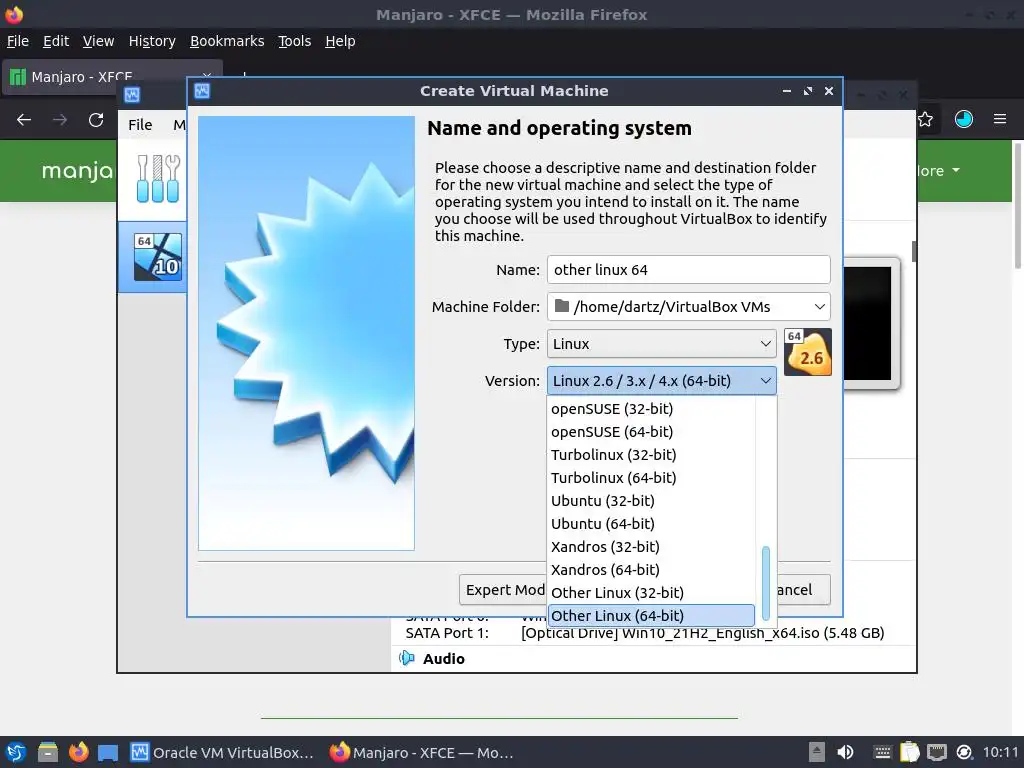Select the Tools icon in VirtualBox Manager
This screenshot has width=1024, height=768.
[157, 179]
